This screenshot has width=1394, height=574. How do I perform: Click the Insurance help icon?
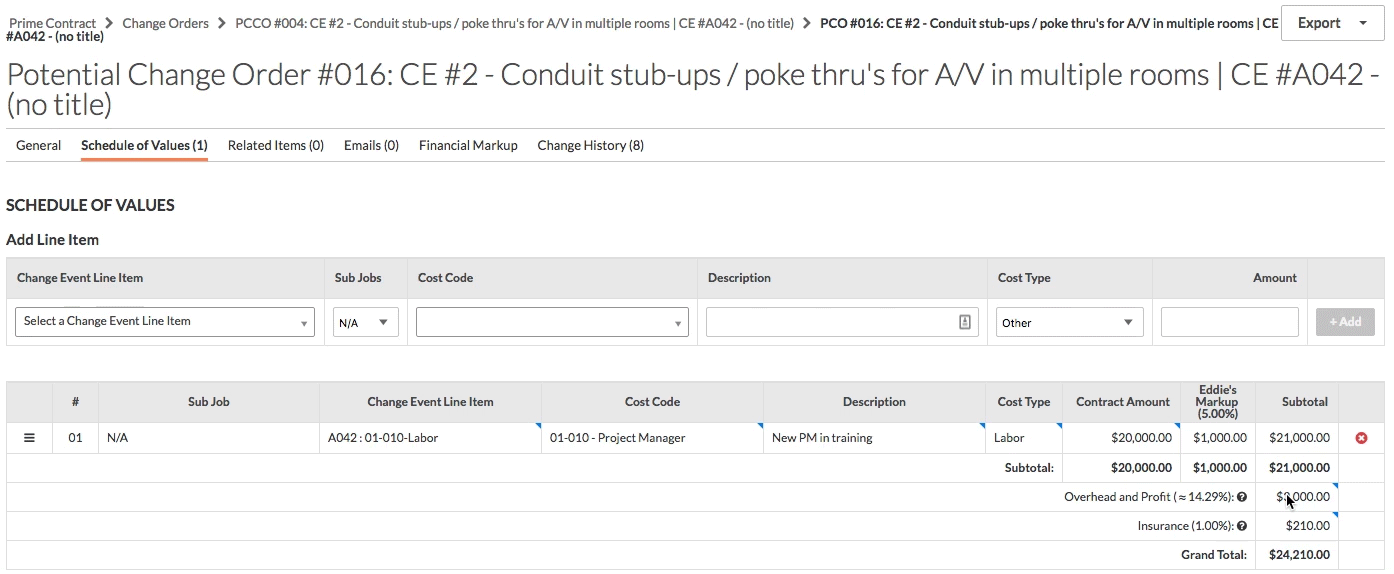(1242, 526)
